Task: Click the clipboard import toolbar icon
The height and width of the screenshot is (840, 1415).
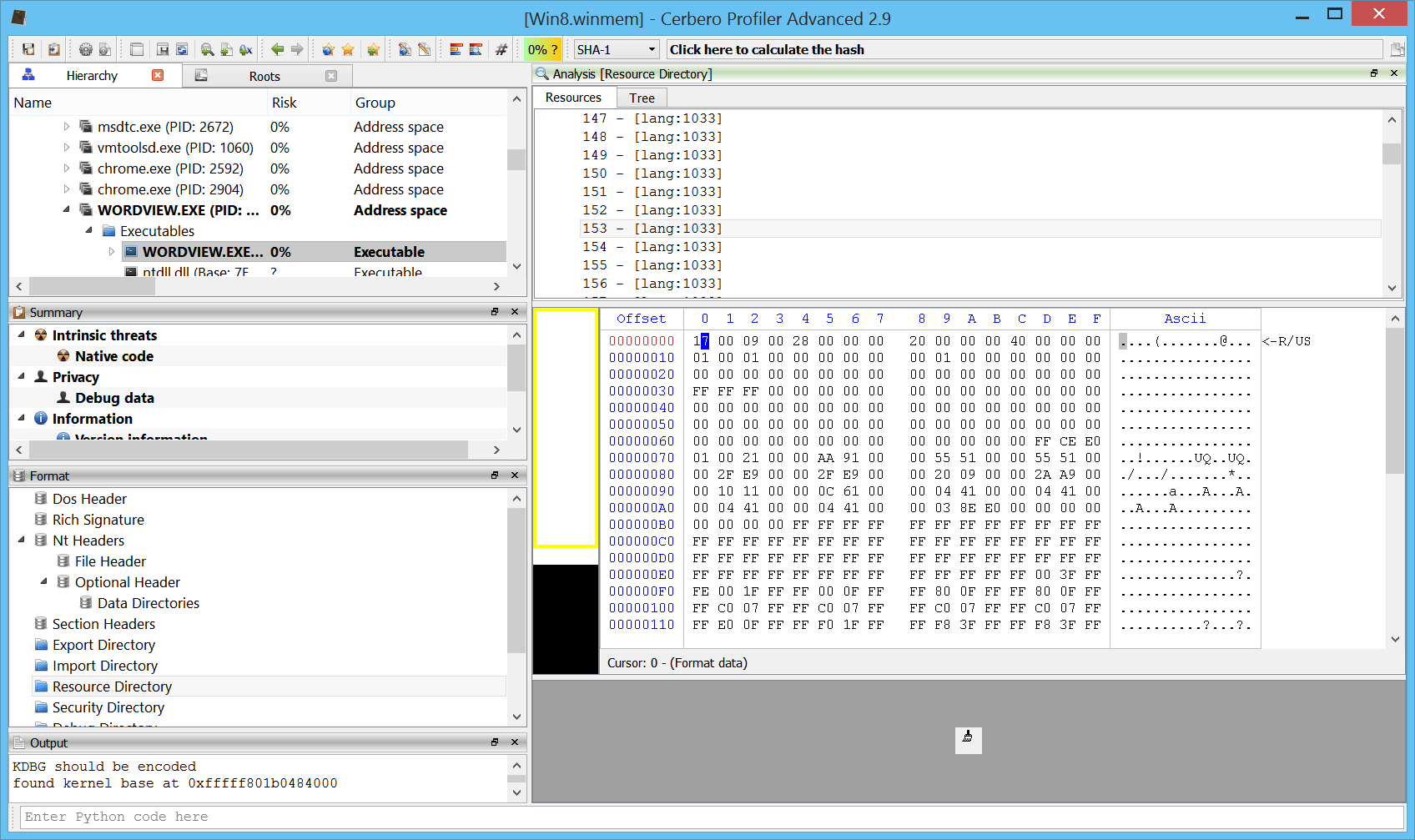Action: (x=53, y=49)
